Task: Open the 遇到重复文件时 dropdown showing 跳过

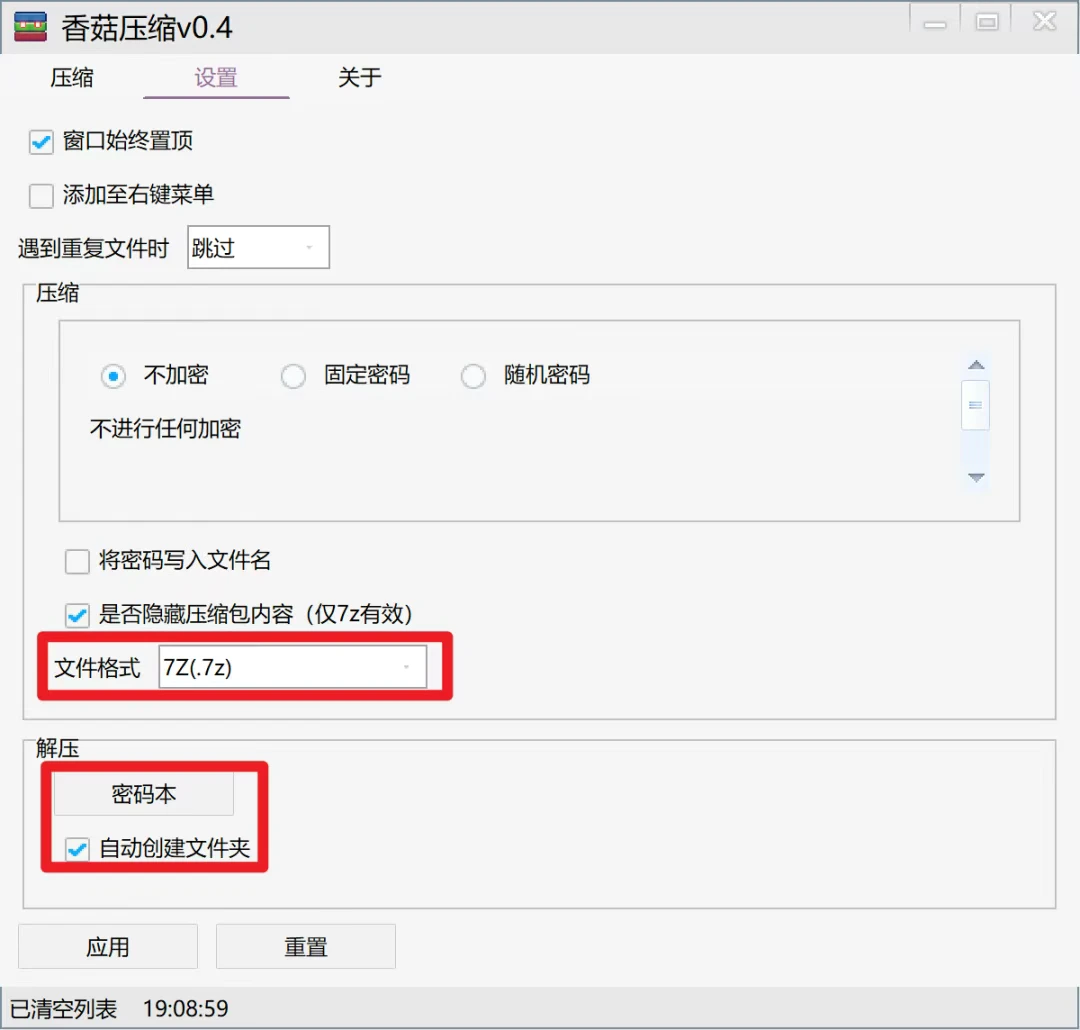Action: point(258,248)
